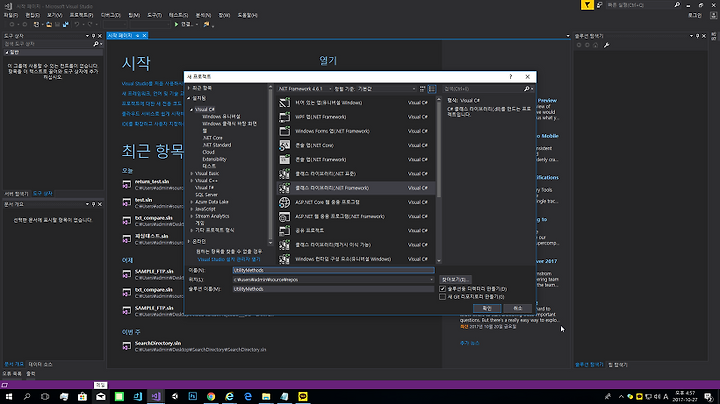
Task: Pin the Start Page tab
Action: point(137,35)
